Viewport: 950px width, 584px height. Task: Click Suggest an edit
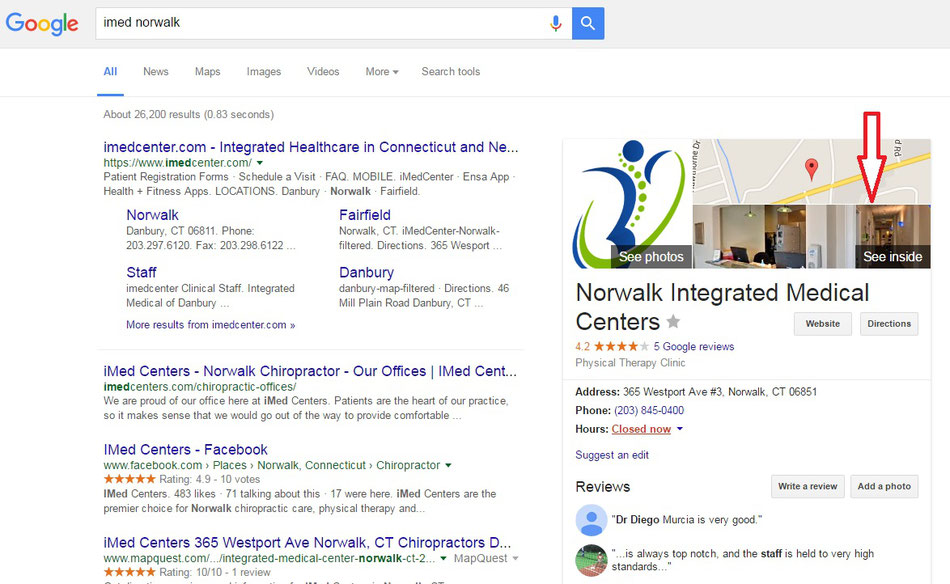click(612, 455)
